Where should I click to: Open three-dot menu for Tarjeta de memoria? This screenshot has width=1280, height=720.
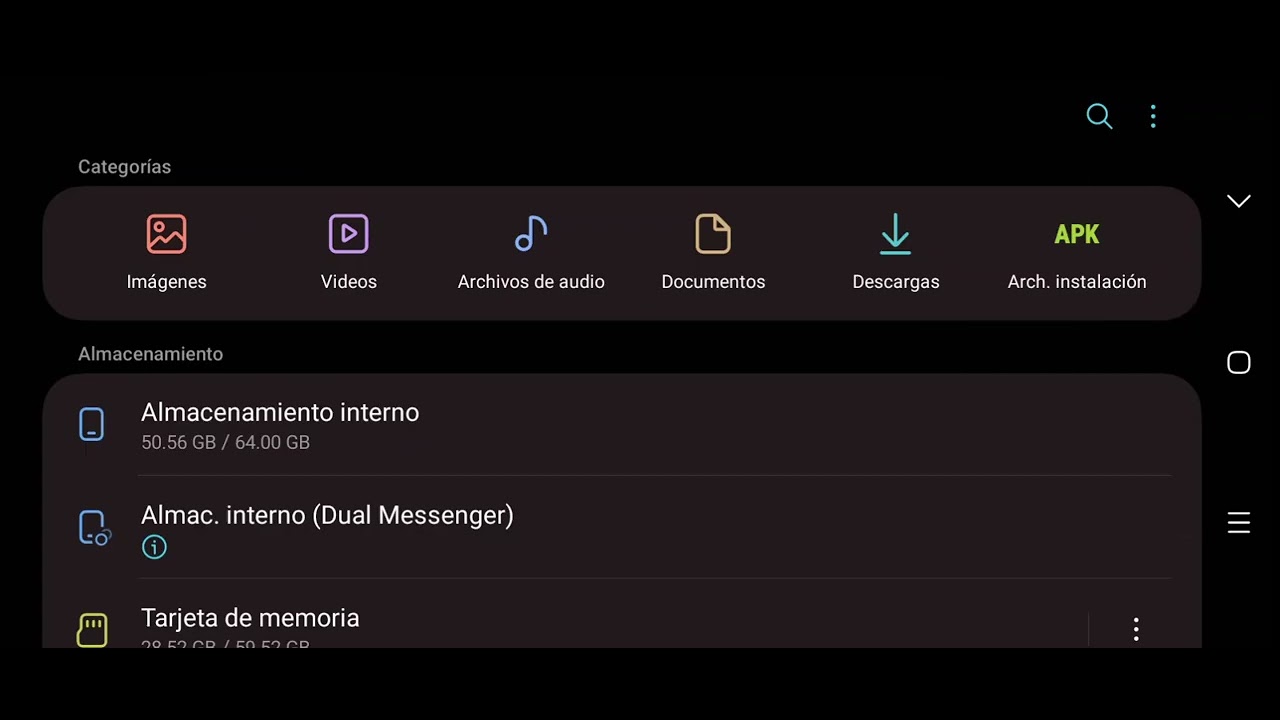tap(1136, 629)
